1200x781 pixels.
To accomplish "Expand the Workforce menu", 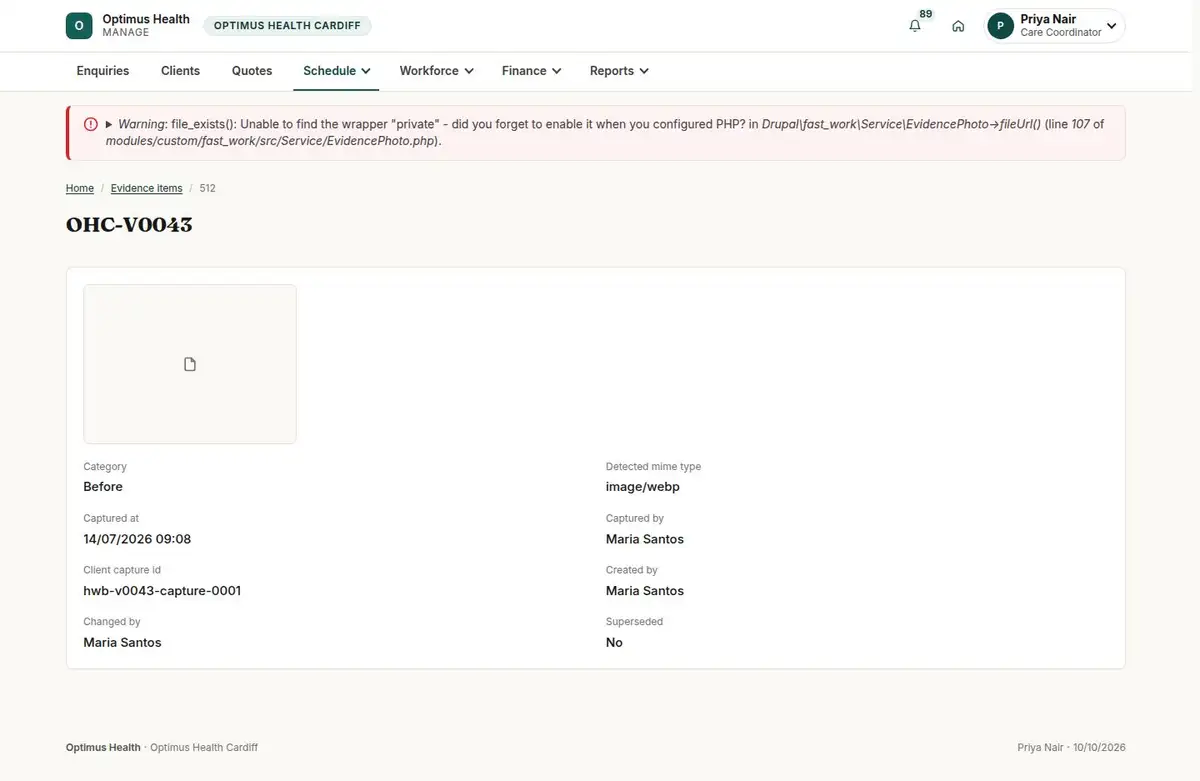I will 436,71.
